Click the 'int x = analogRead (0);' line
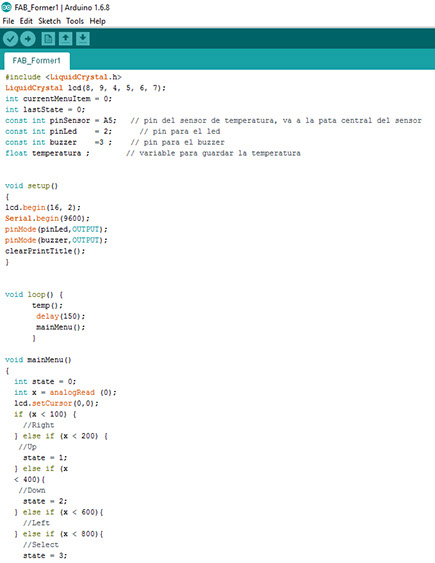The height and width of the screenshot is (563, 435). pyautogui.click(x=65, y=392)
